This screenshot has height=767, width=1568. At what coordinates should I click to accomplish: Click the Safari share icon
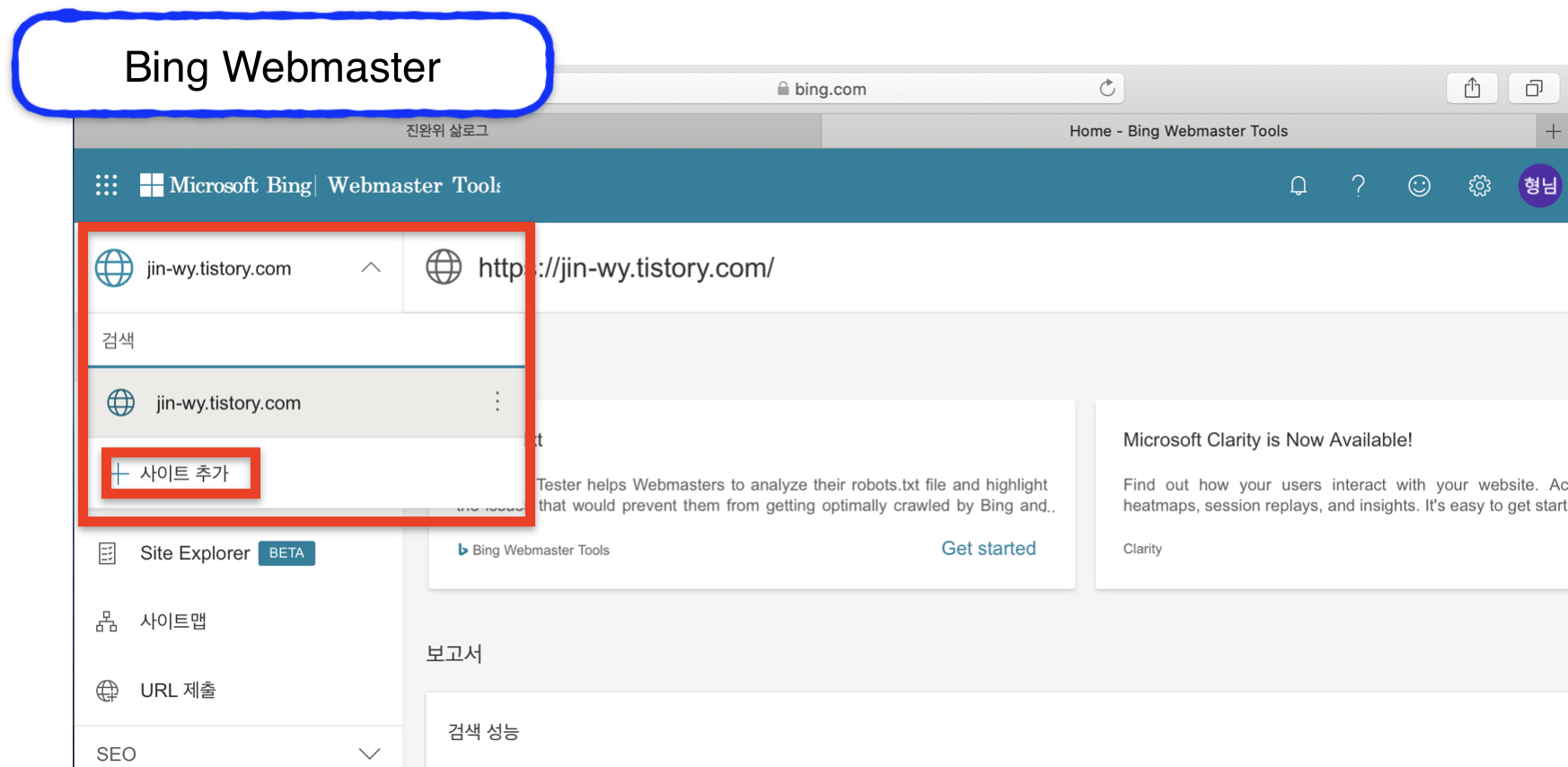(x=1472, y=88)
